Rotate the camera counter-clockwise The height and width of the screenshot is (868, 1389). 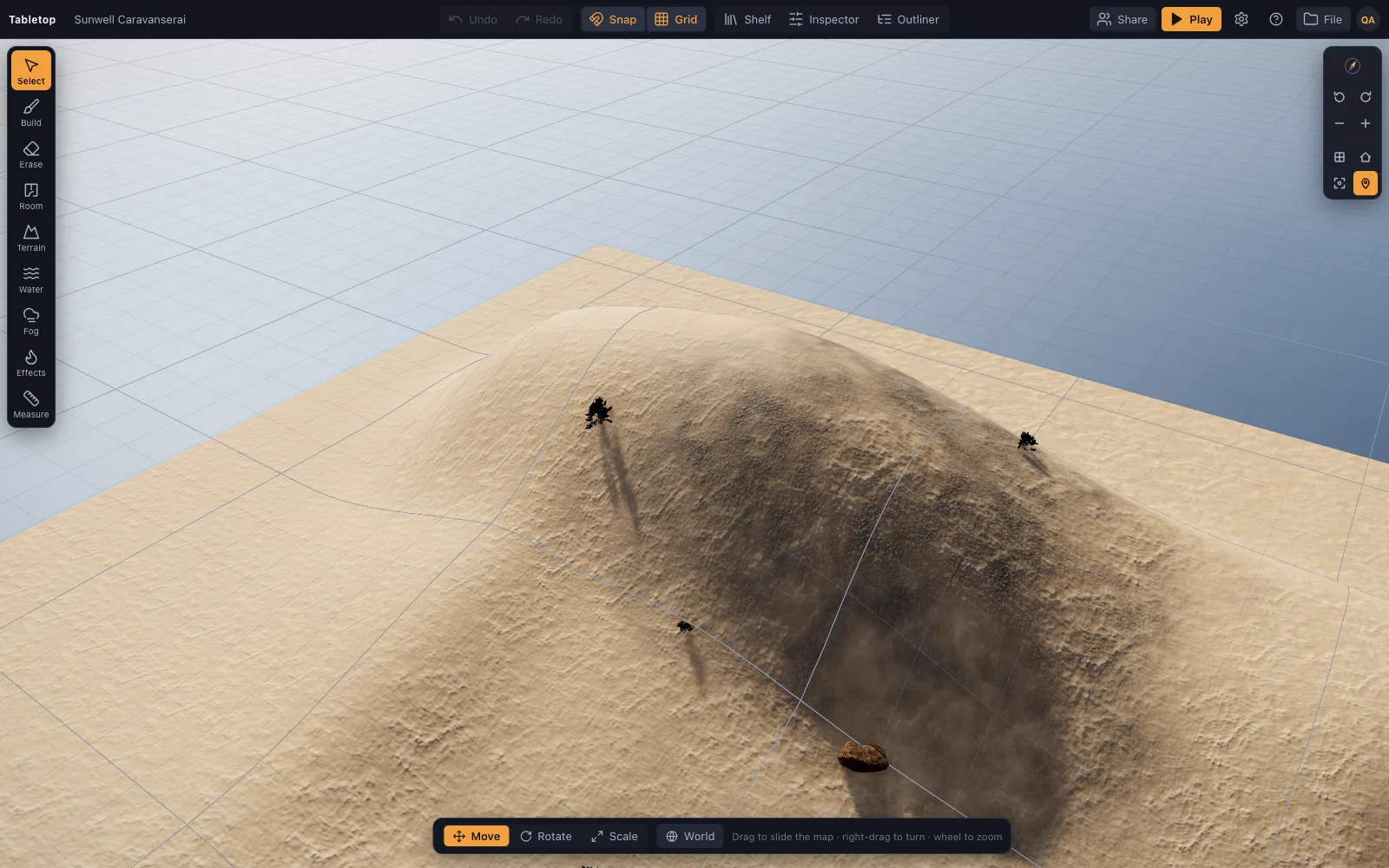tap(1340, 97)
